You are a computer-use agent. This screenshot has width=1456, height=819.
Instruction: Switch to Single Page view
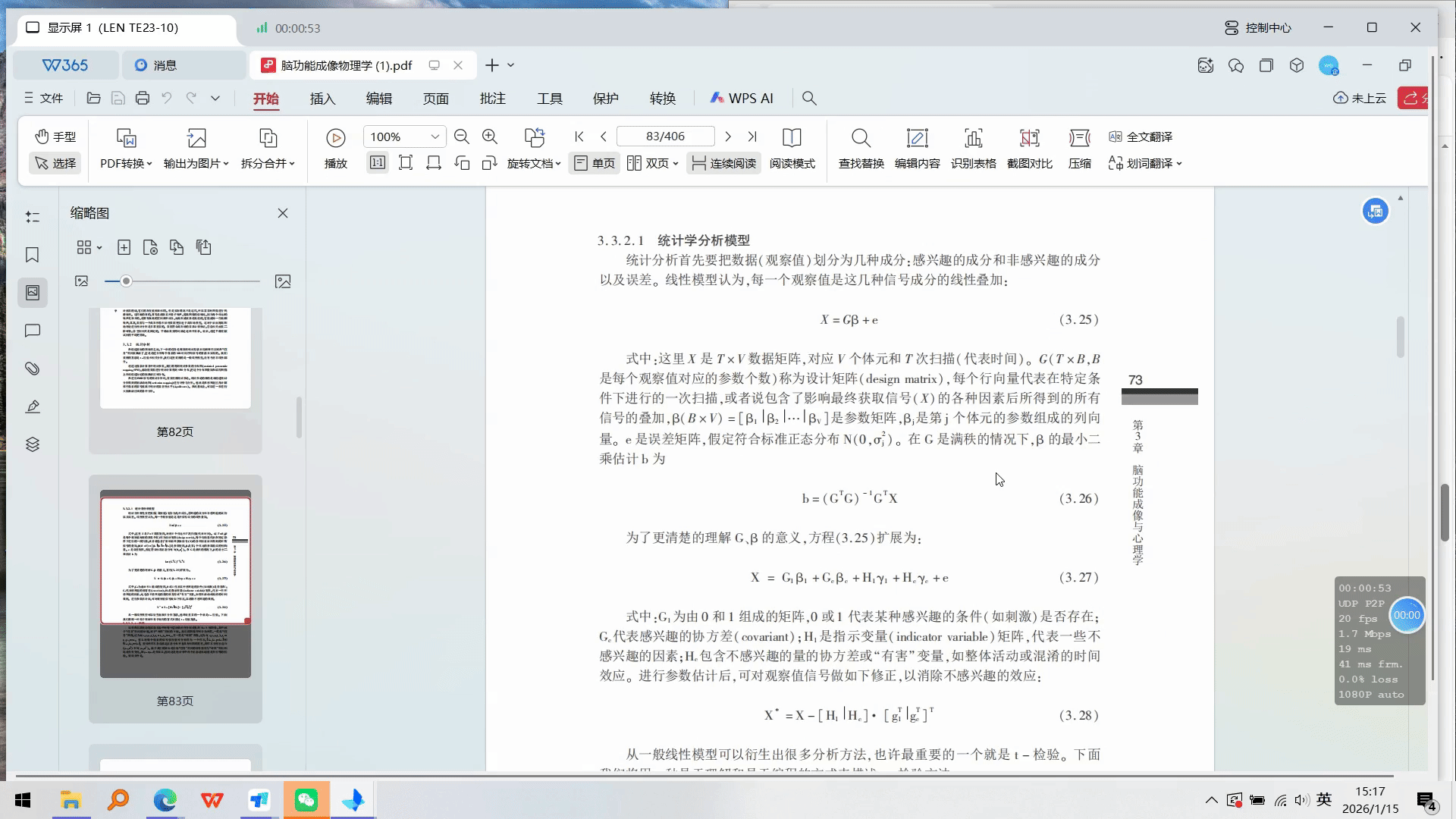click(x=595, y=163)
